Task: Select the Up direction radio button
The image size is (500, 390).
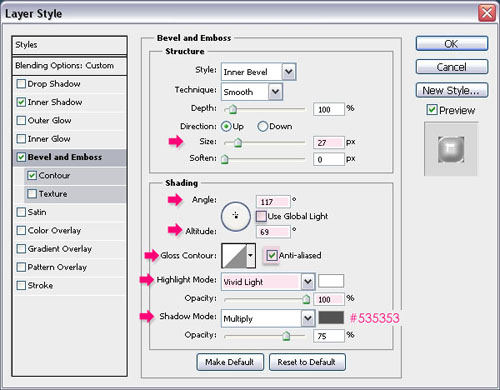Action: coord(227,126)
